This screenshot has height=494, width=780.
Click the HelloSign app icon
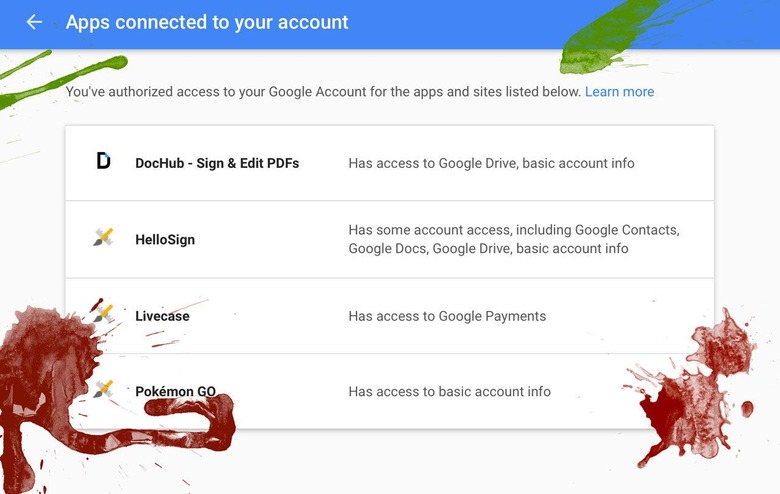coord(103,237)
